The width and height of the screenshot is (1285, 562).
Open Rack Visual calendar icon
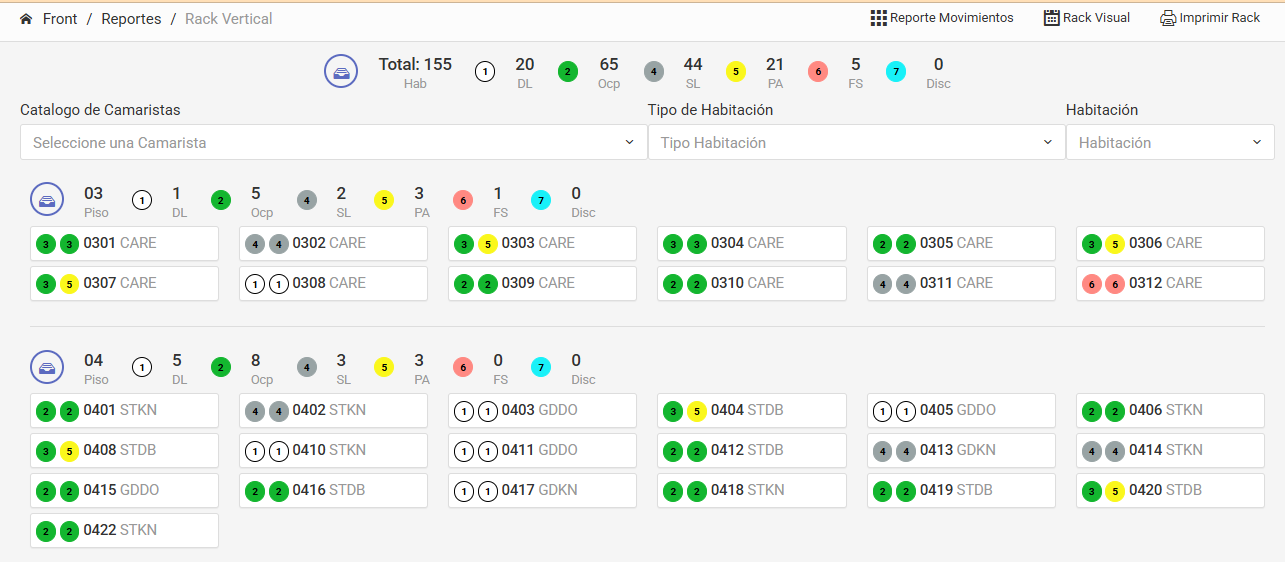(1052, 18)
